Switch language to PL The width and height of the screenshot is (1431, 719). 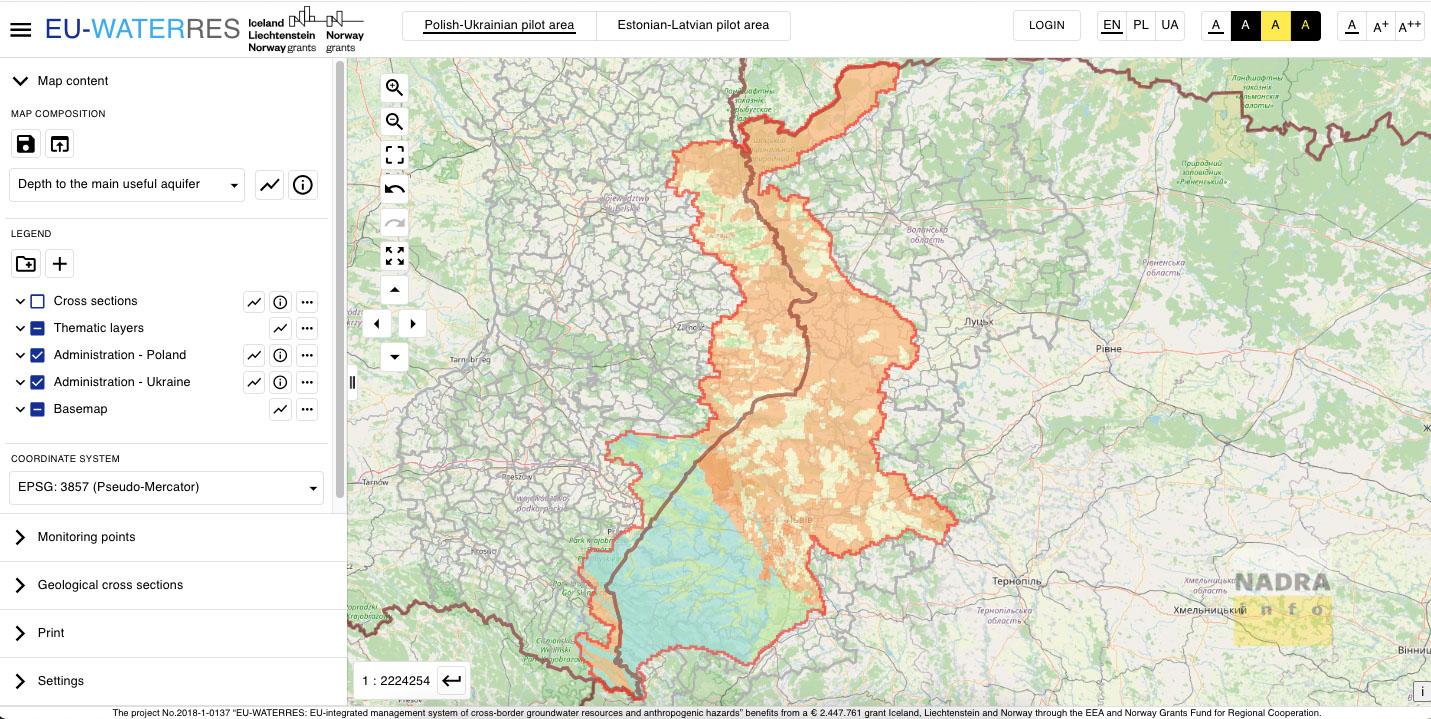coord(1141,25)
